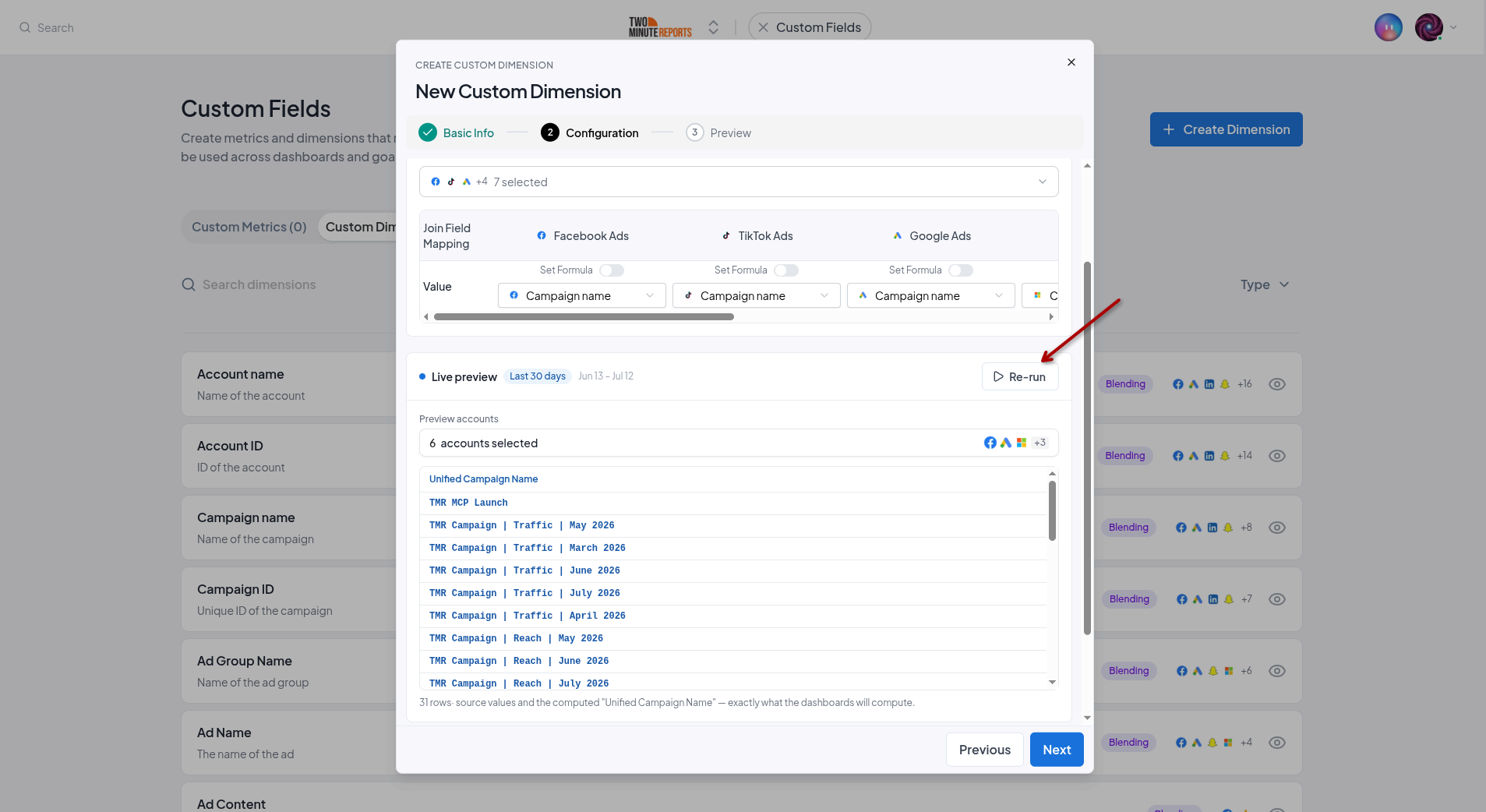
Task: Switch to the Custom Metrics (0) tab
Action: (x=249, y=227)
